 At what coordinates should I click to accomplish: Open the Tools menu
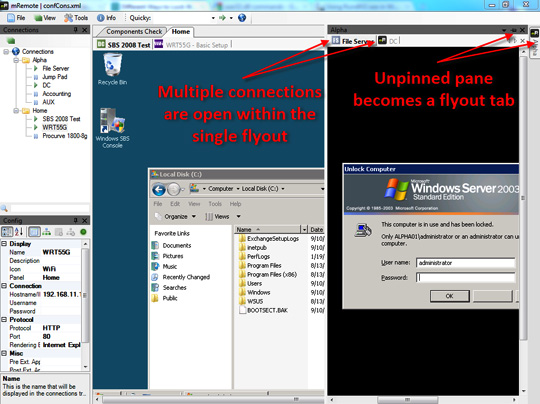76,18
